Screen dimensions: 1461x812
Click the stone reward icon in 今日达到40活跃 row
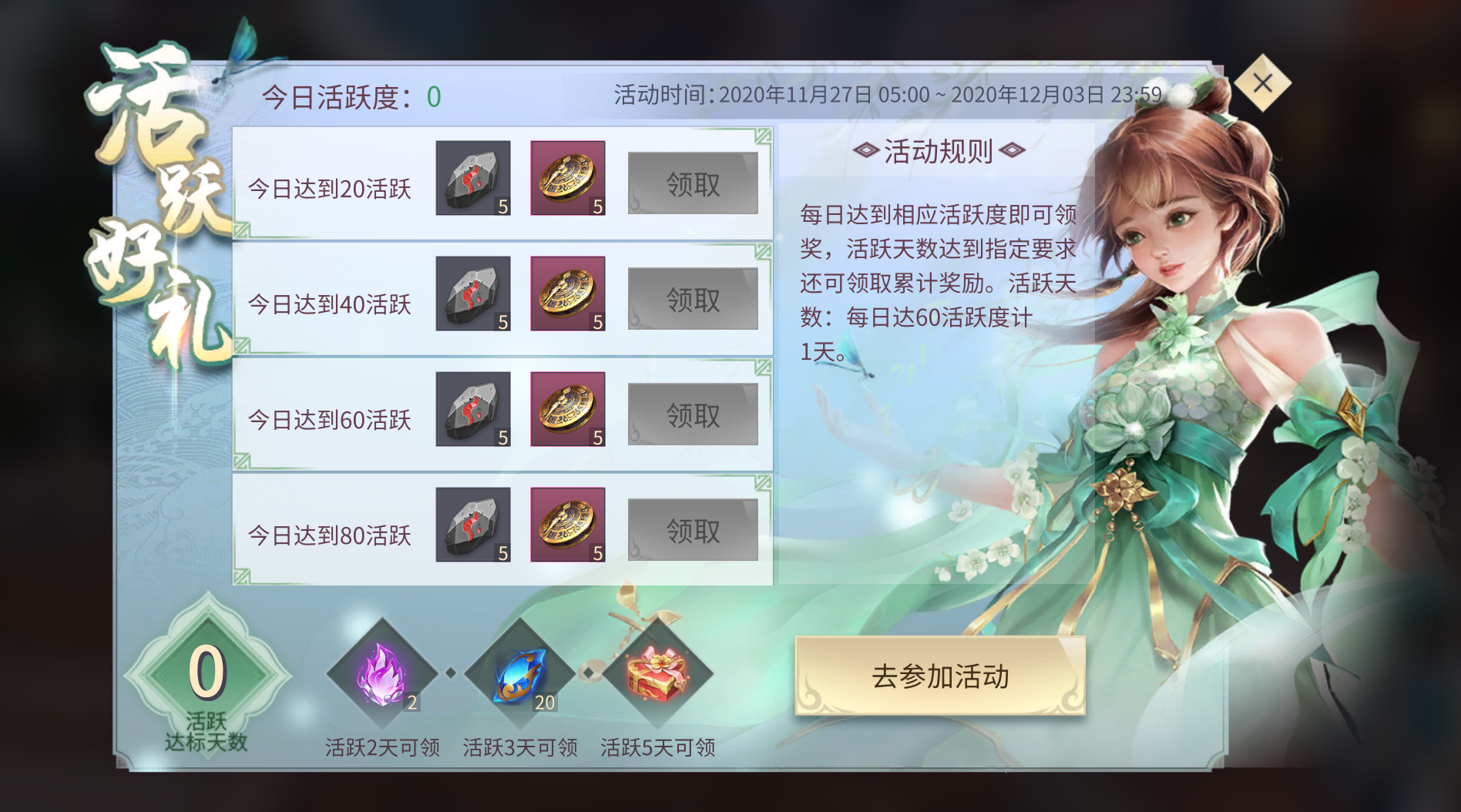pyautogui.click(x=473, y=294)
